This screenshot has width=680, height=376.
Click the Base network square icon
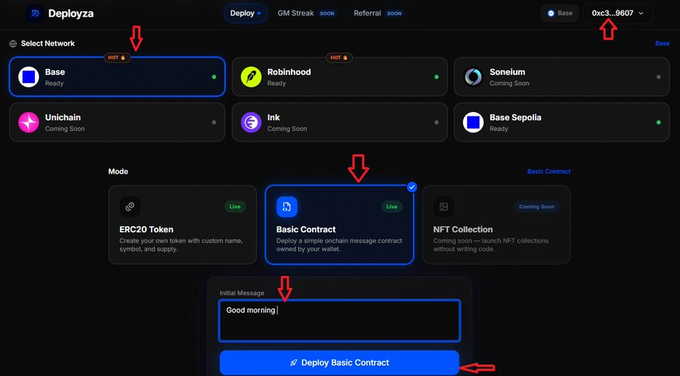(29, 77)
